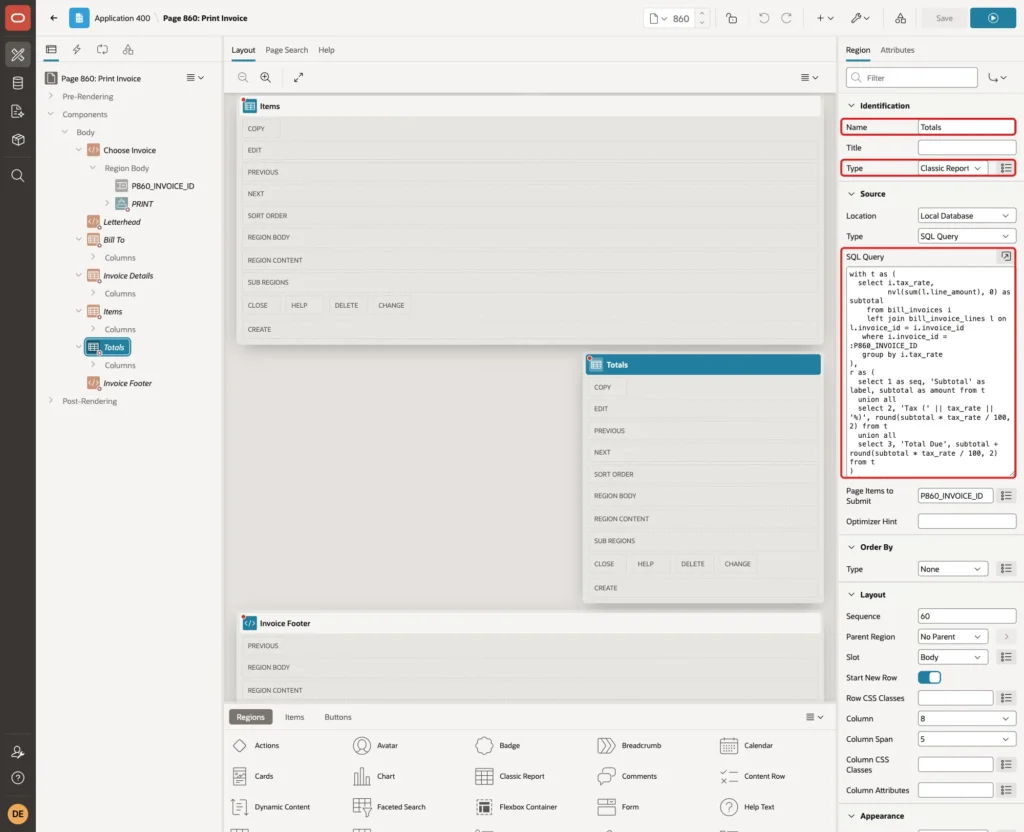Zoom in the layout view
The height and width of the screenshot is (832, 1024).
click(x=266, y=77)
